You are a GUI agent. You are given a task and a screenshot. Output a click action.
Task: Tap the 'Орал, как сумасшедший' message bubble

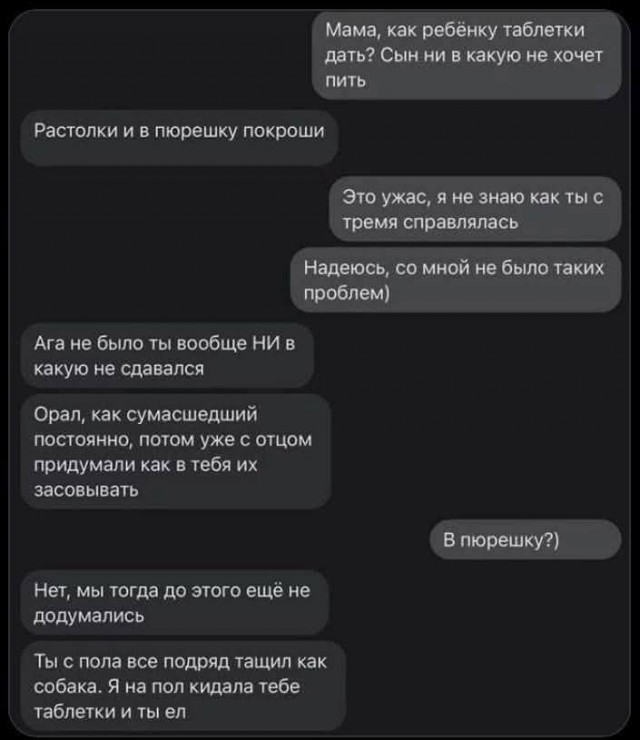(176, 452)
